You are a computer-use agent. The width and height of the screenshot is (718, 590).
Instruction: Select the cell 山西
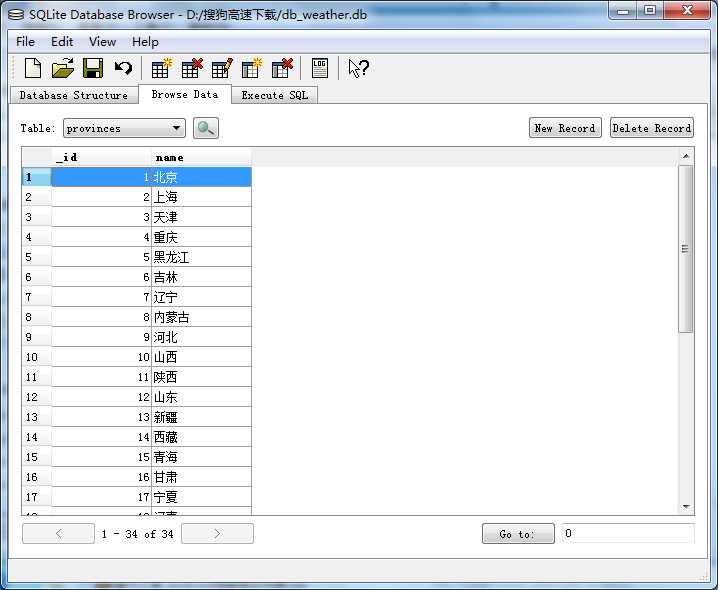[201, 357]
